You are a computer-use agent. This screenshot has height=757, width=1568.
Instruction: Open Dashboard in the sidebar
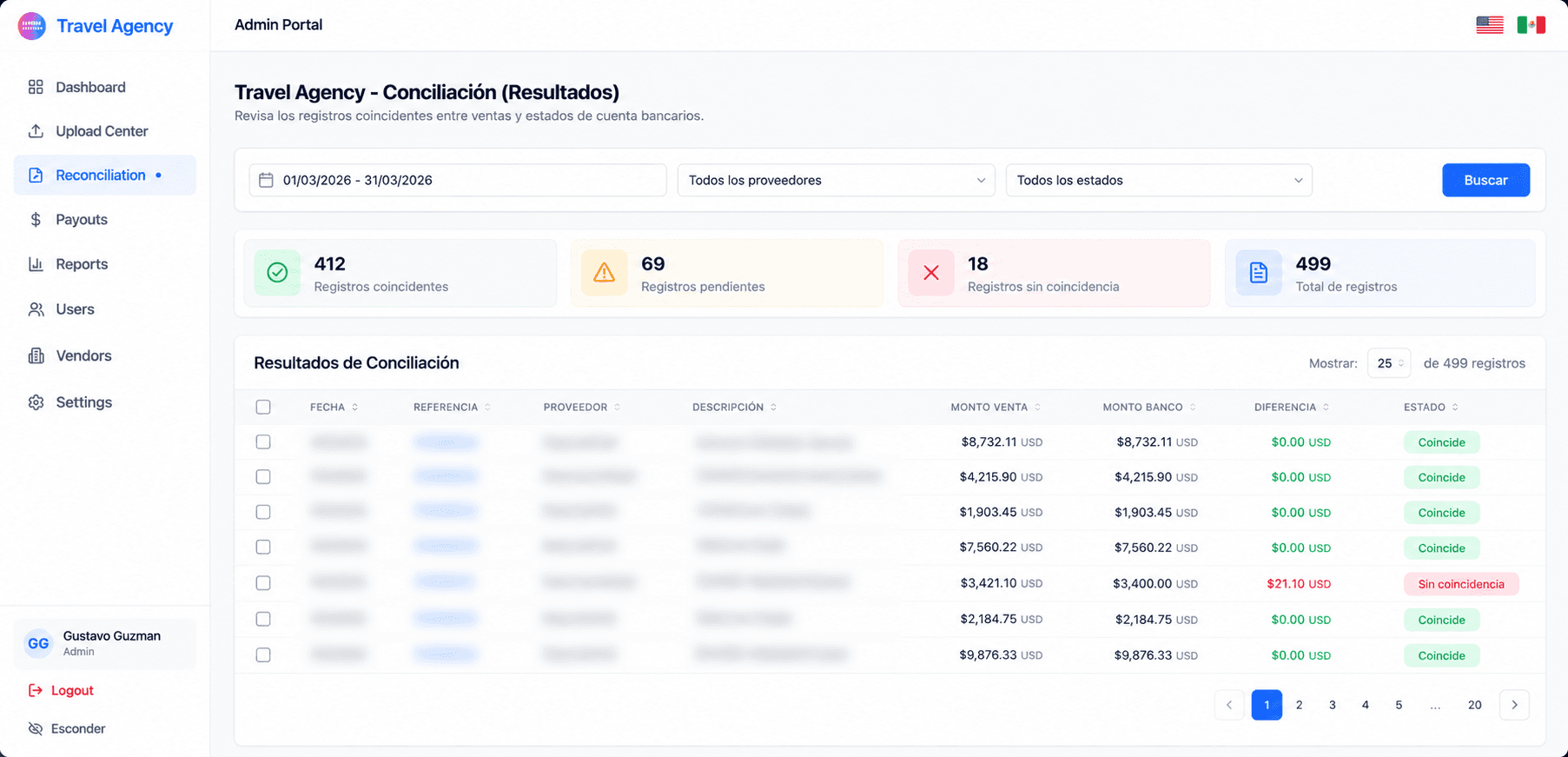[105, 87]
